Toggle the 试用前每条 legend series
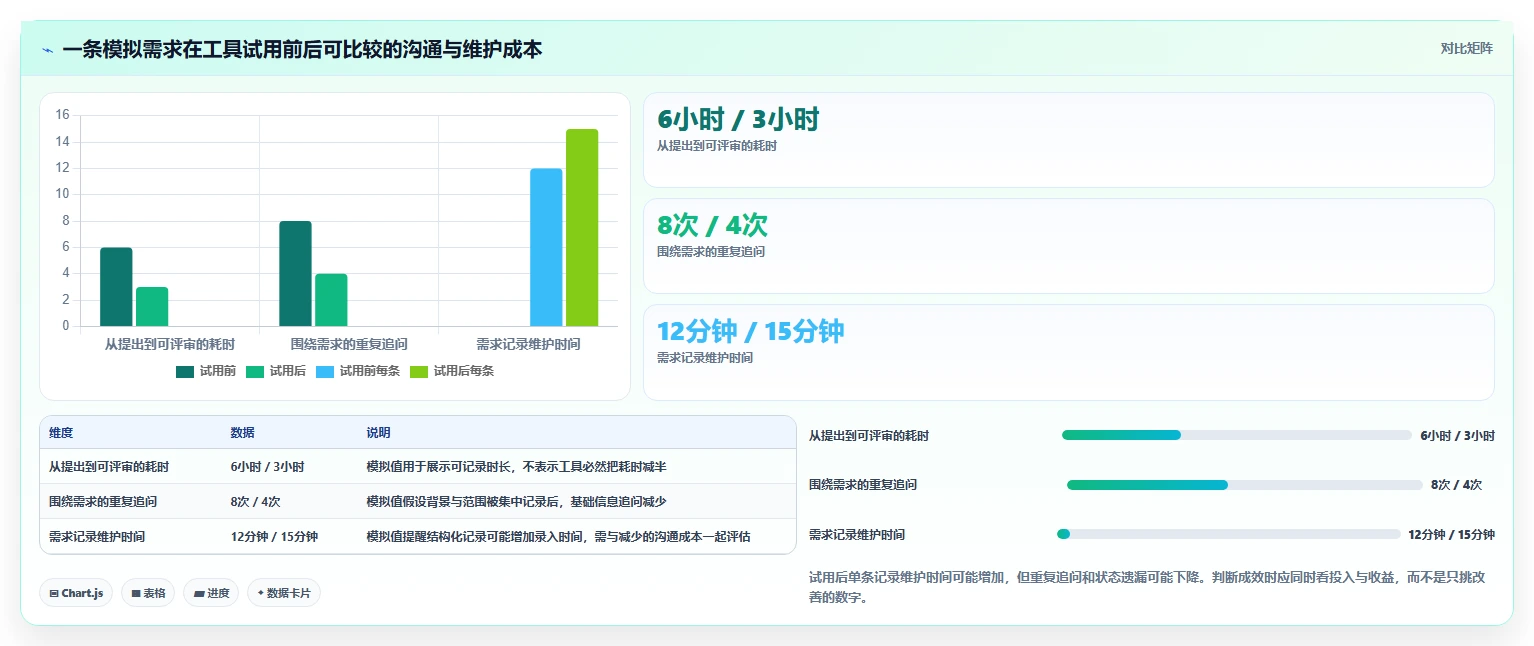 click(x=358, y=371)
